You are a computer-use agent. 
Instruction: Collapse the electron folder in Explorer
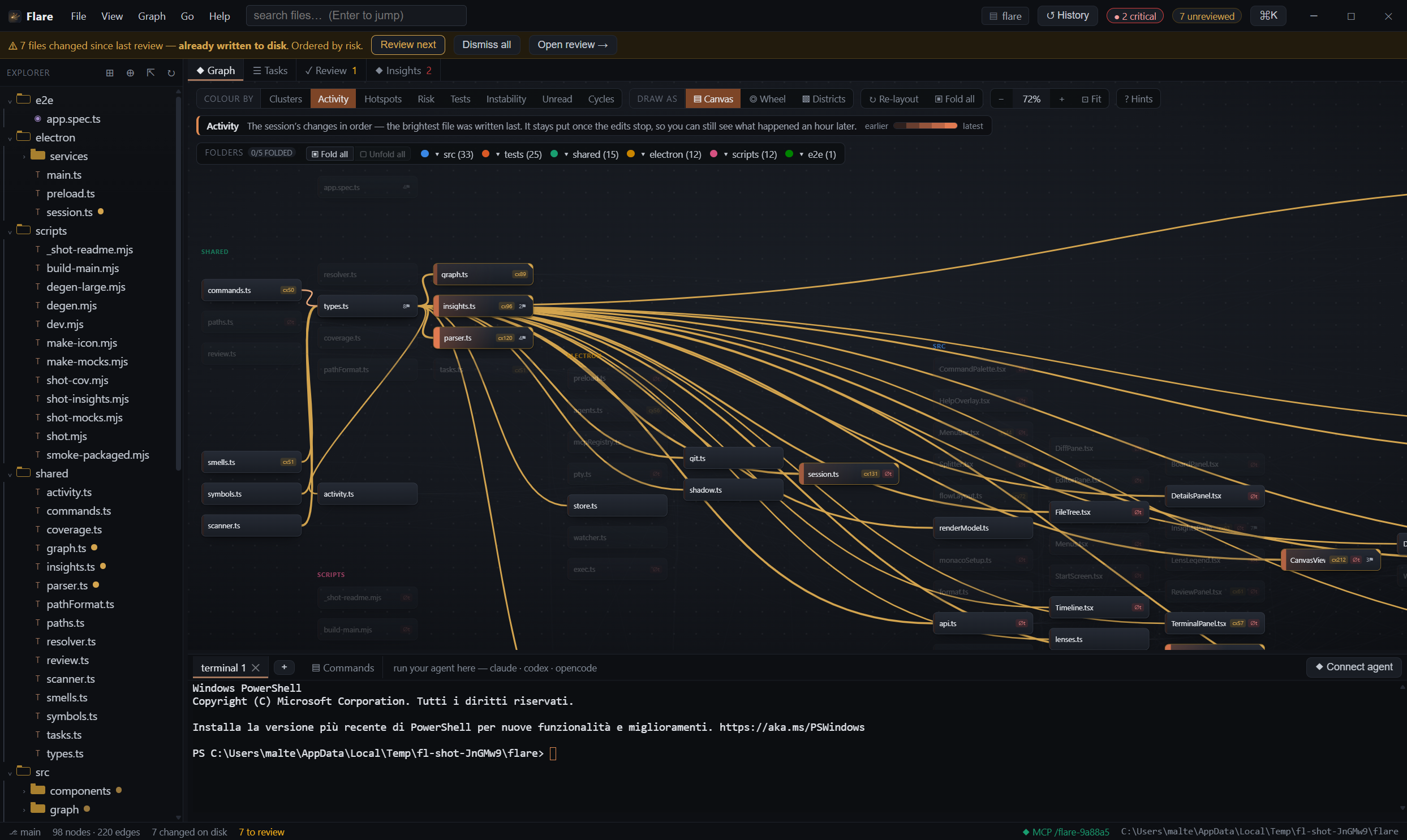pyautogui.click(x=10, y=138)
